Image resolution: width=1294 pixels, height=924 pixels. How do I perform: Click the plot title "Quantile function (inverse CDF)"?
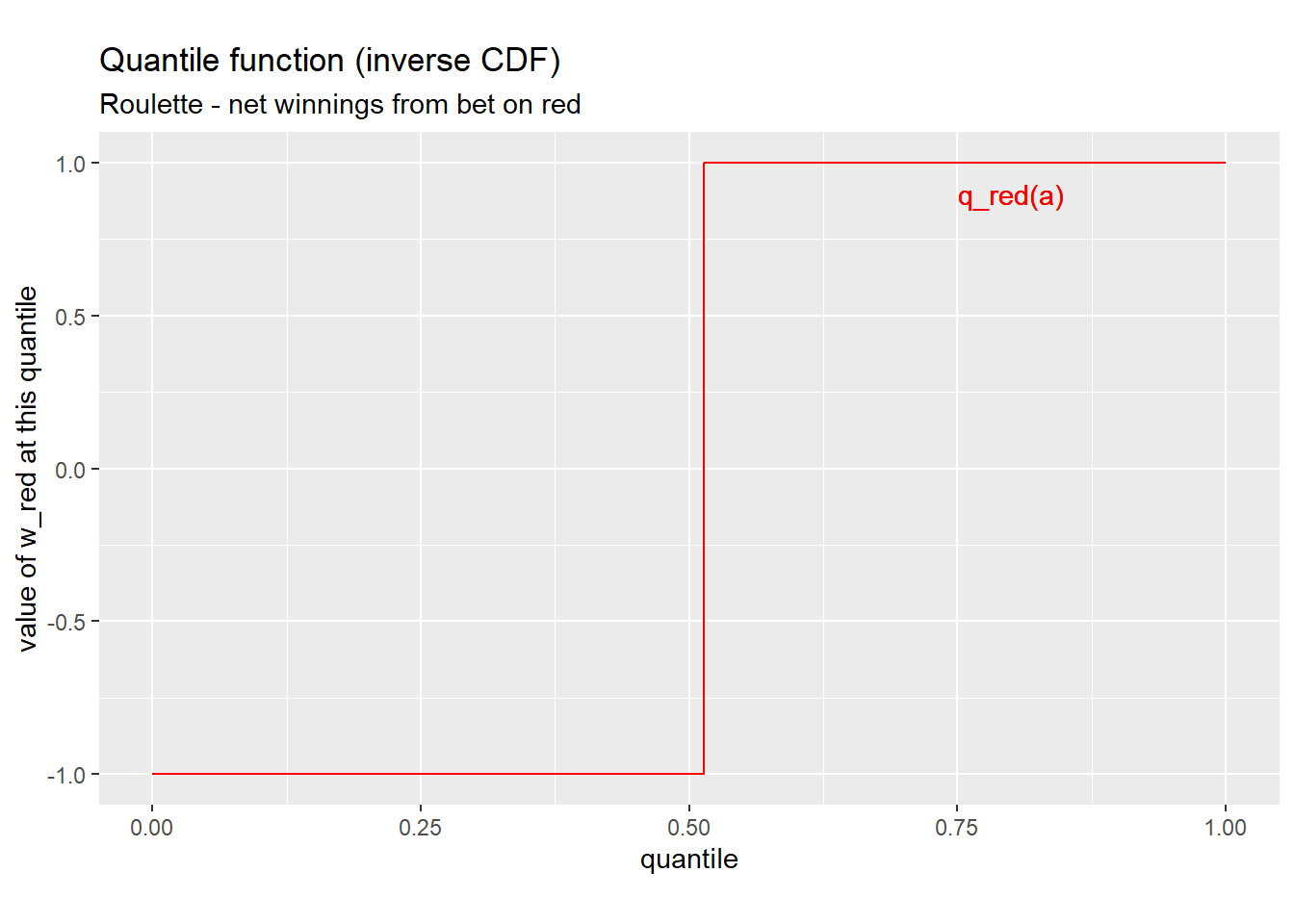[329, 61]
